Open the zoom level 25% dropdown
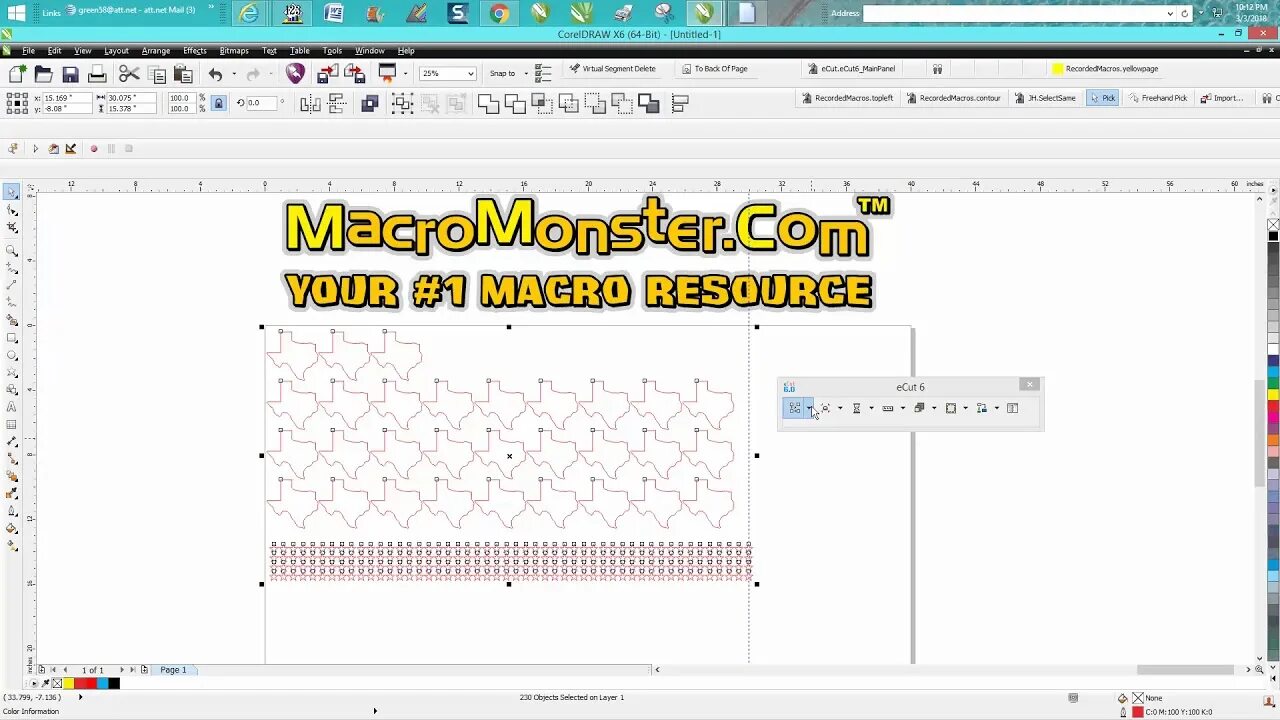The height and width of the screenshot is (720, 1280). click(469, 73)
